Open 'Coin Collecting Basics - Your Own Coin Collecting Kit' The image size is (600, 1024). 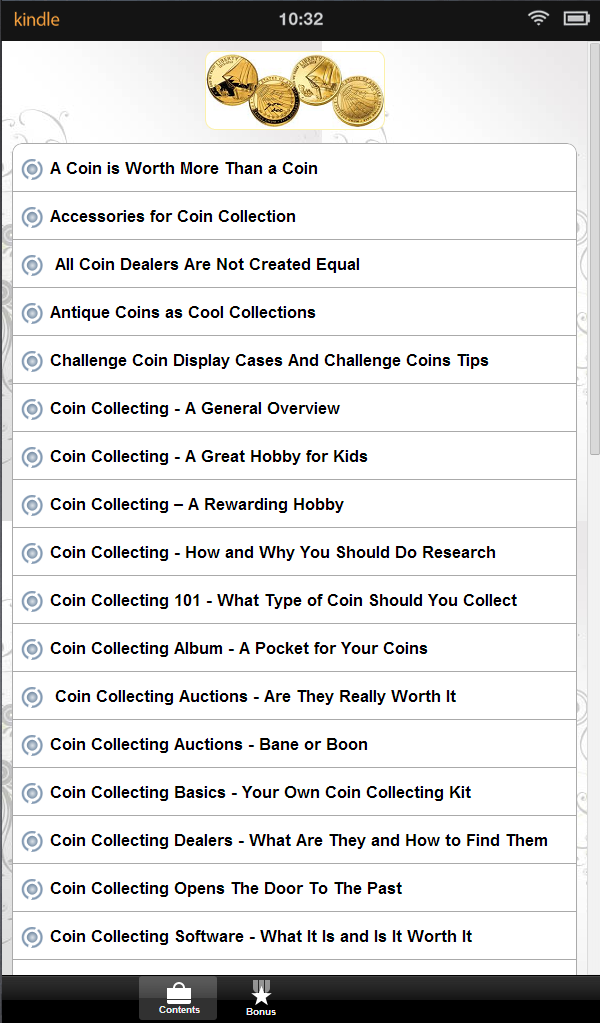point(232,792)
